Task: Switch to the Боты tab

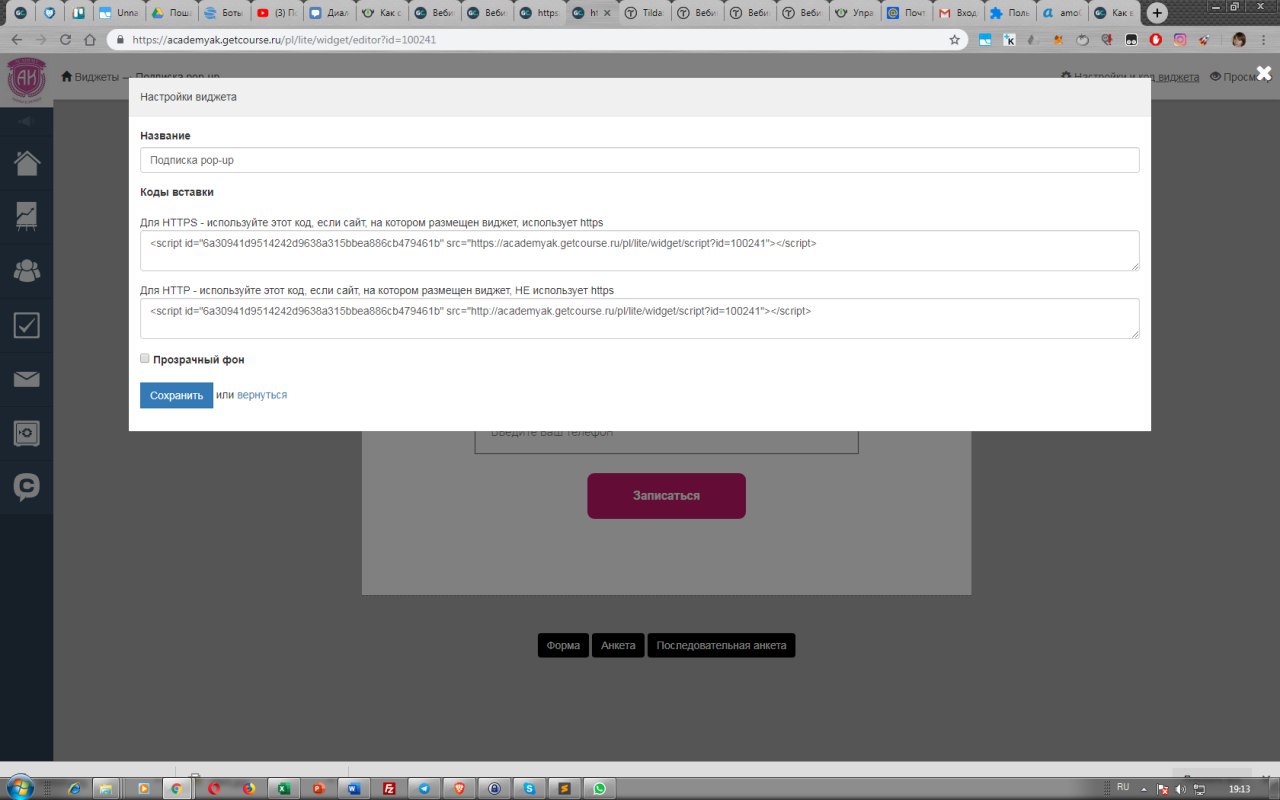Action: click(x=222, y=13)
